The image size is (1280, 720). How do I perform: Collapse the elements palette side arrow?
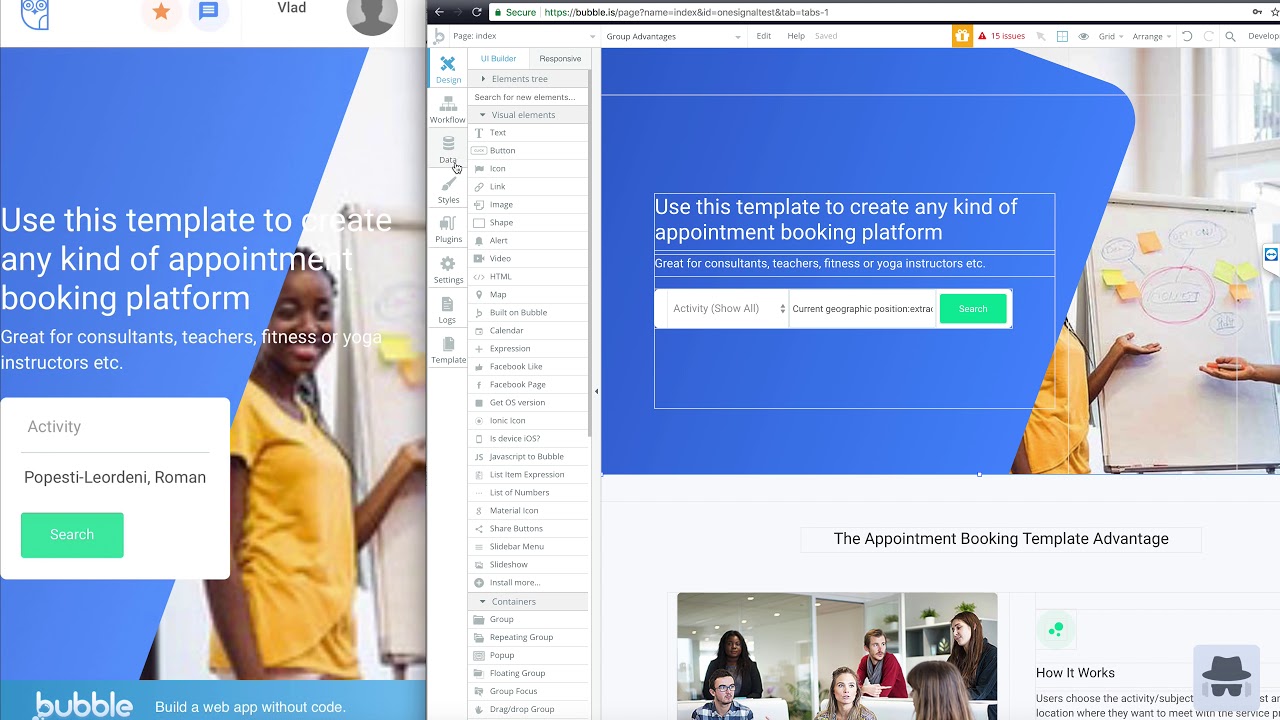pos(596,392)
